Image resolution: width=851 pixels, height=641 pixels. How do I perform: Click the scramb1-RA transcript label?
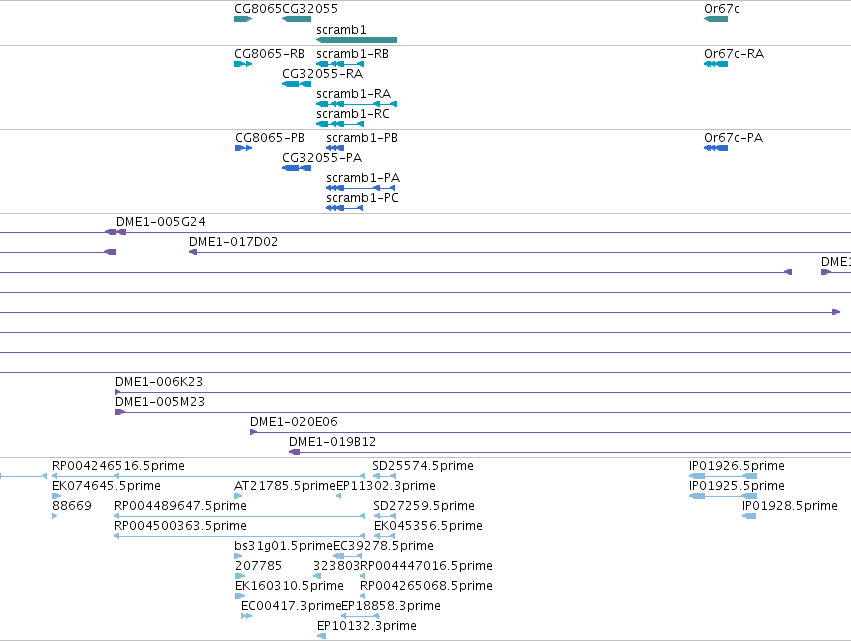(353, 94)
